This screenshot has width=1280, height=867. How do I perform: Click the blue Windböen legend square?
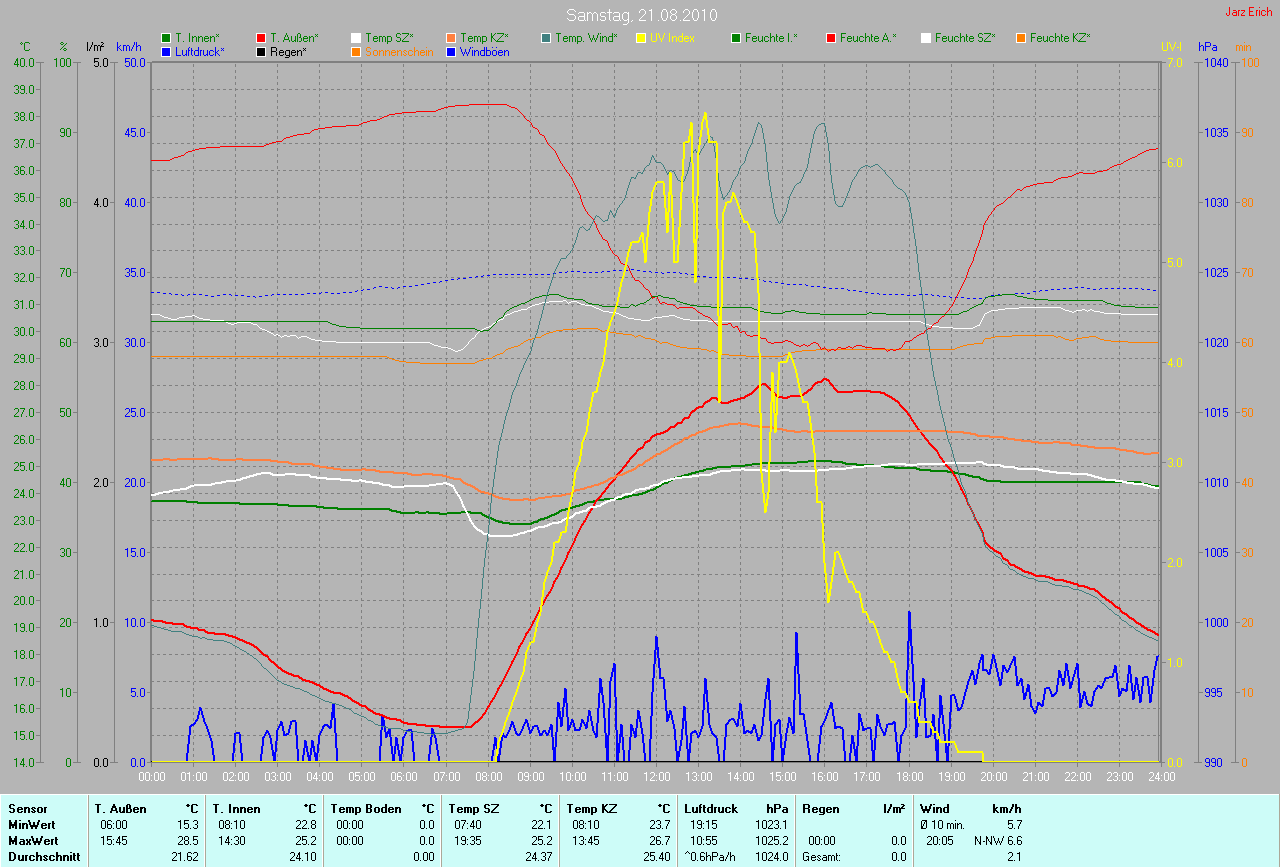click(452, 51)
